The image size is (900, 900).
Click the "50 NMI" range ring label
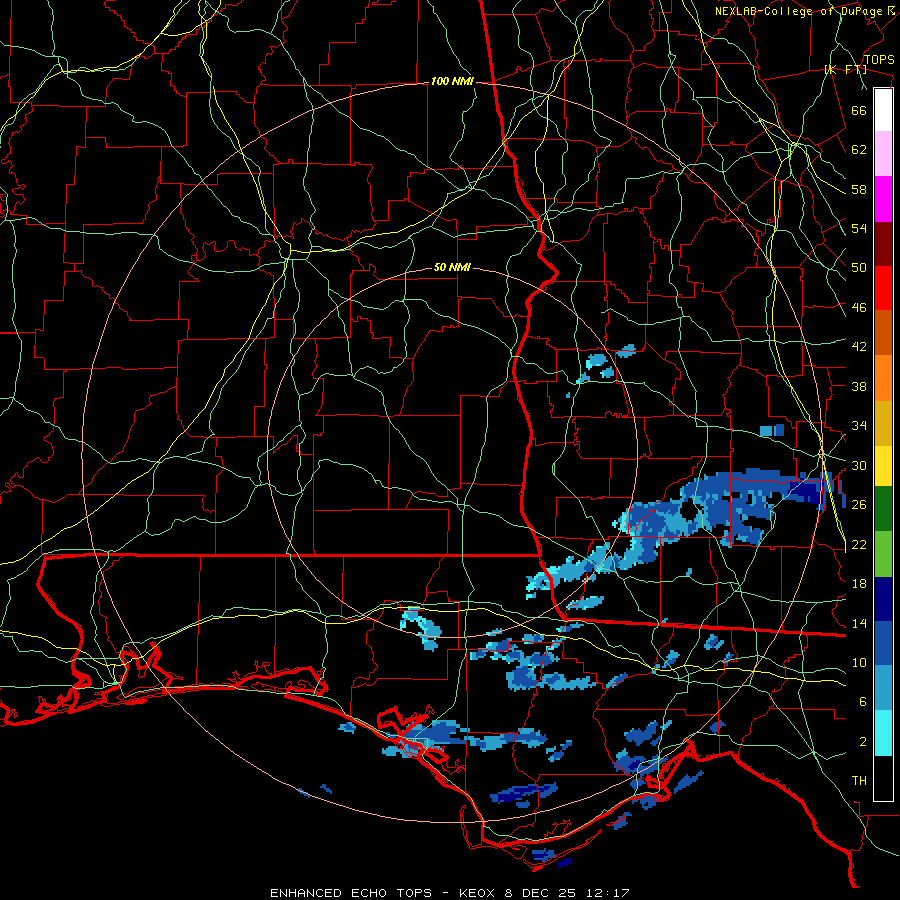click(452, 267)
